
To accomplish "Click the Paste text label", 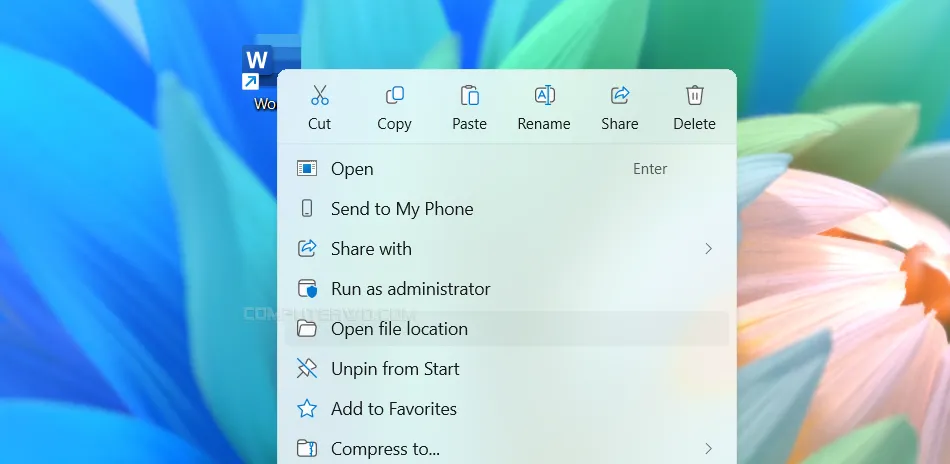I will point(470,124).
